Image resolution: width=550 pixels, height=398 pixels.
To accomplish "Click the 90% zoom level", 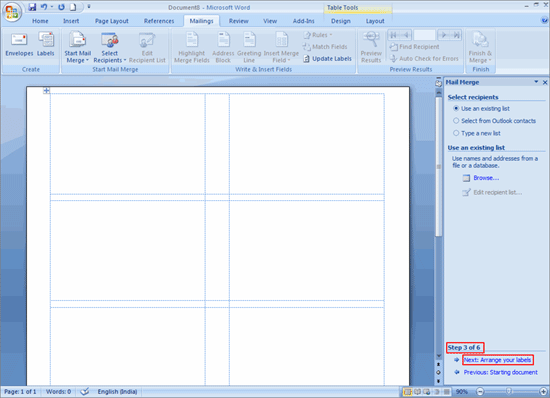I will pyautogui.click(x=461, y=392).
